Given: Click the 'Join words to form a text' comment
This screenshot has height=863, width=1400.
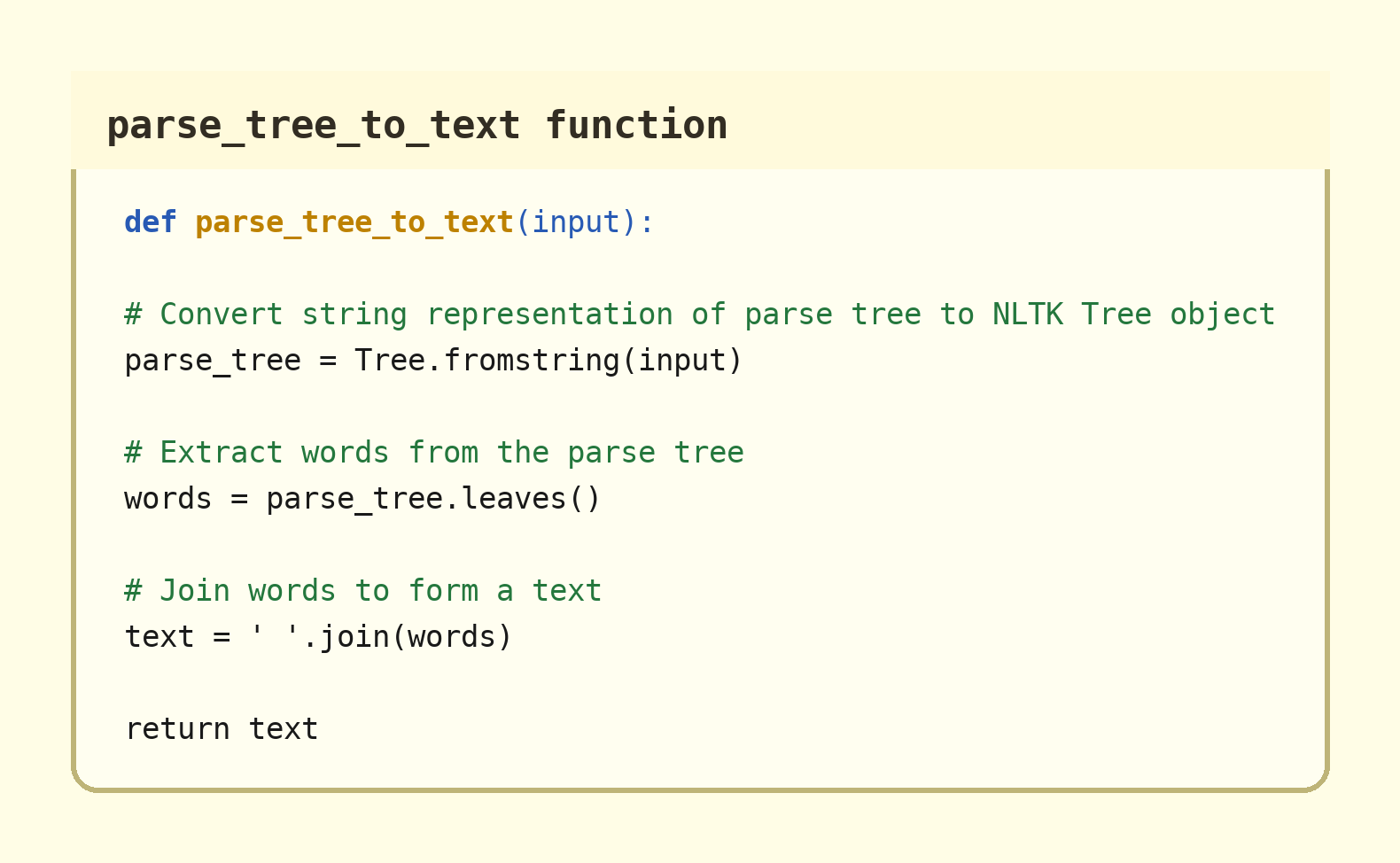Looking at the screenshot, I should (x=362, y=591).
